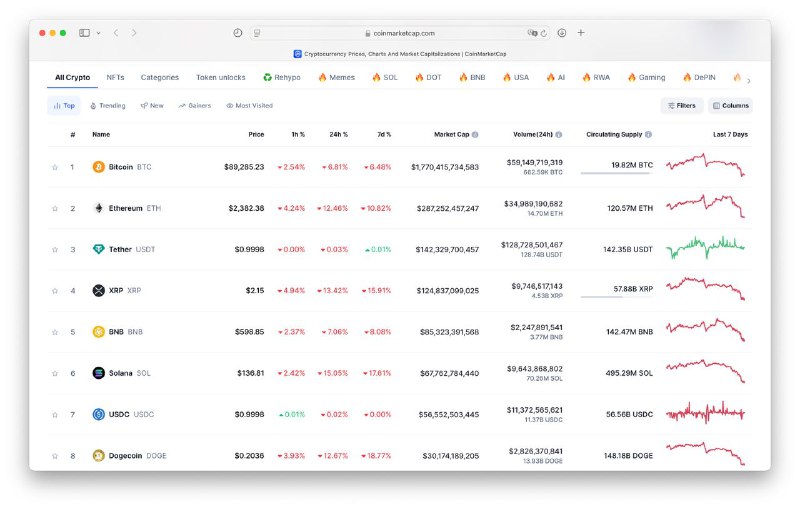This screenshot has width=800, height=509.
Task: Select the Solana logo icon
Action: [x=98, y=373]
